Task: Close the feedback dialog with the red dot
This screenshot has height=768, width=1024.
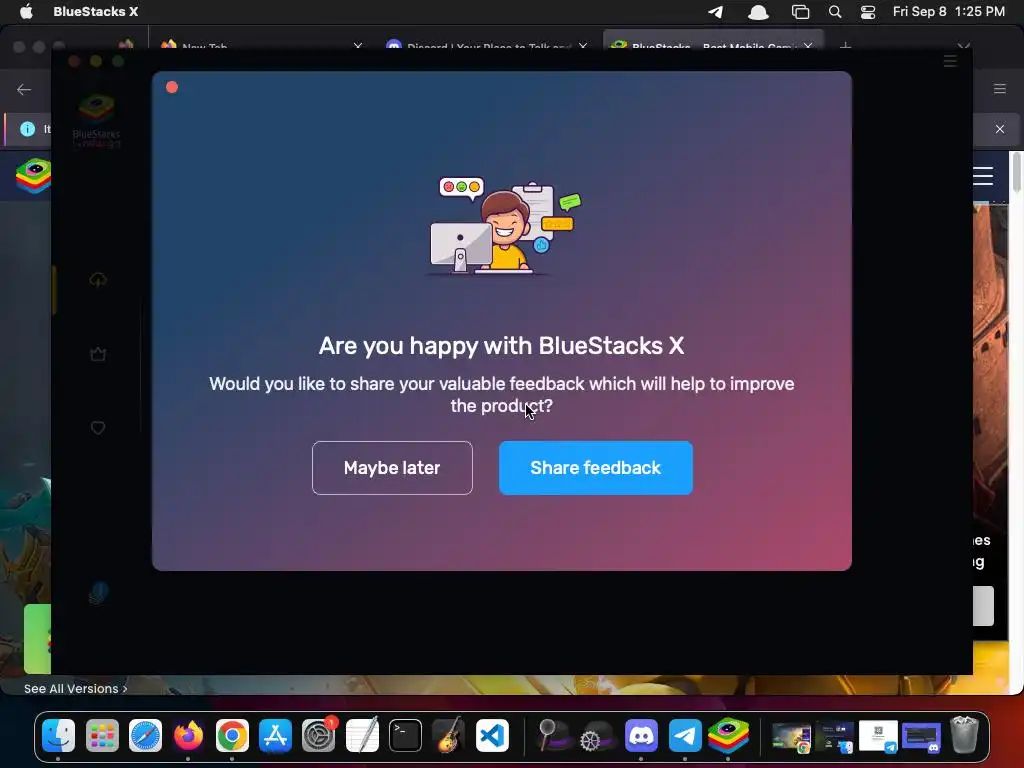Action: coord(172,87)
